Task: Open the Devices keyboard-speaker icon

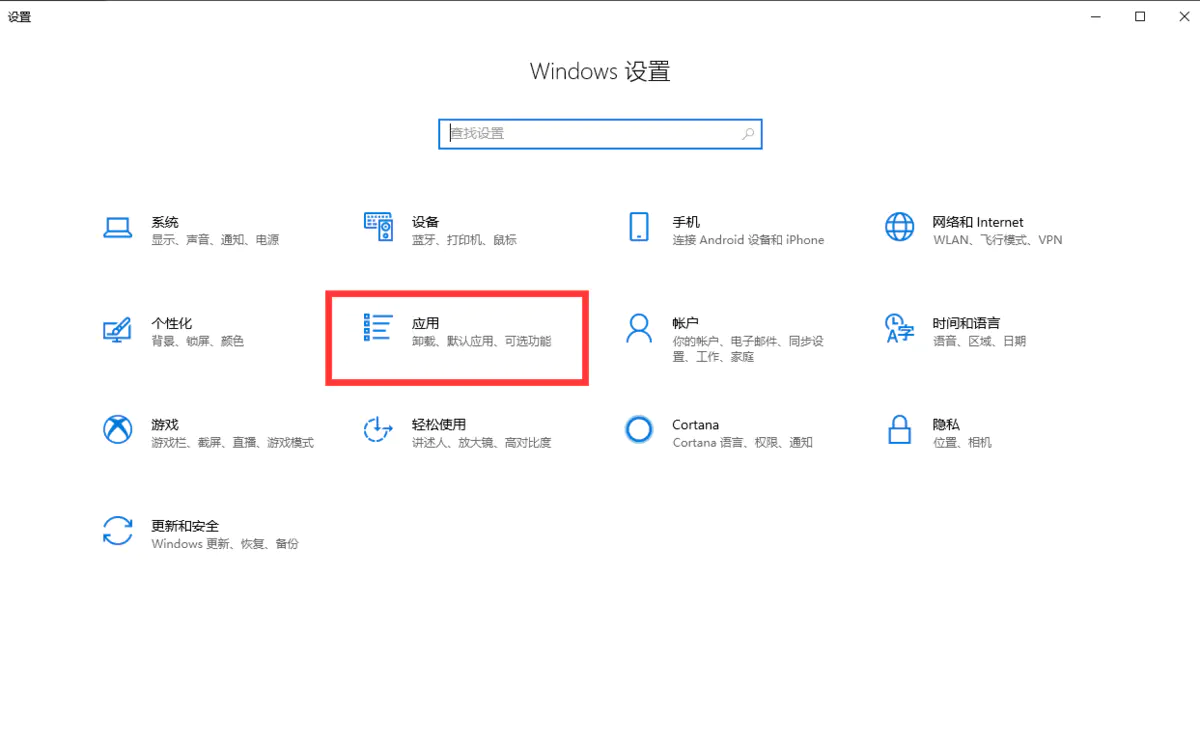Action: pos(378,227)
